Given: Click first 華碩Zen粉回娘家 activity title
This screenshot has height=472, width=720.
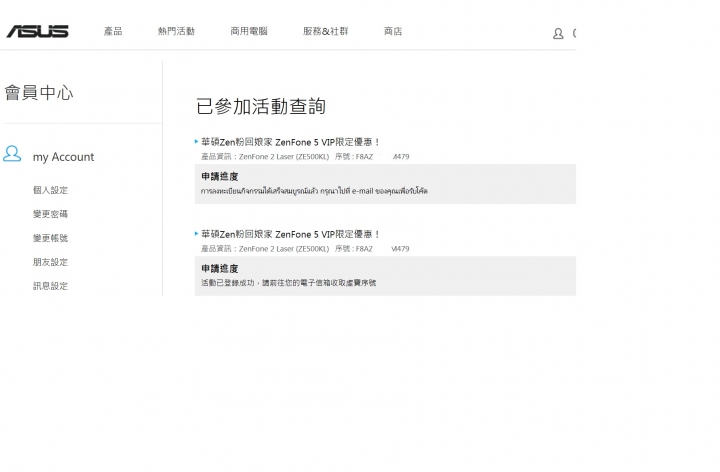Looking at the screenshot, I should point(290,142).
